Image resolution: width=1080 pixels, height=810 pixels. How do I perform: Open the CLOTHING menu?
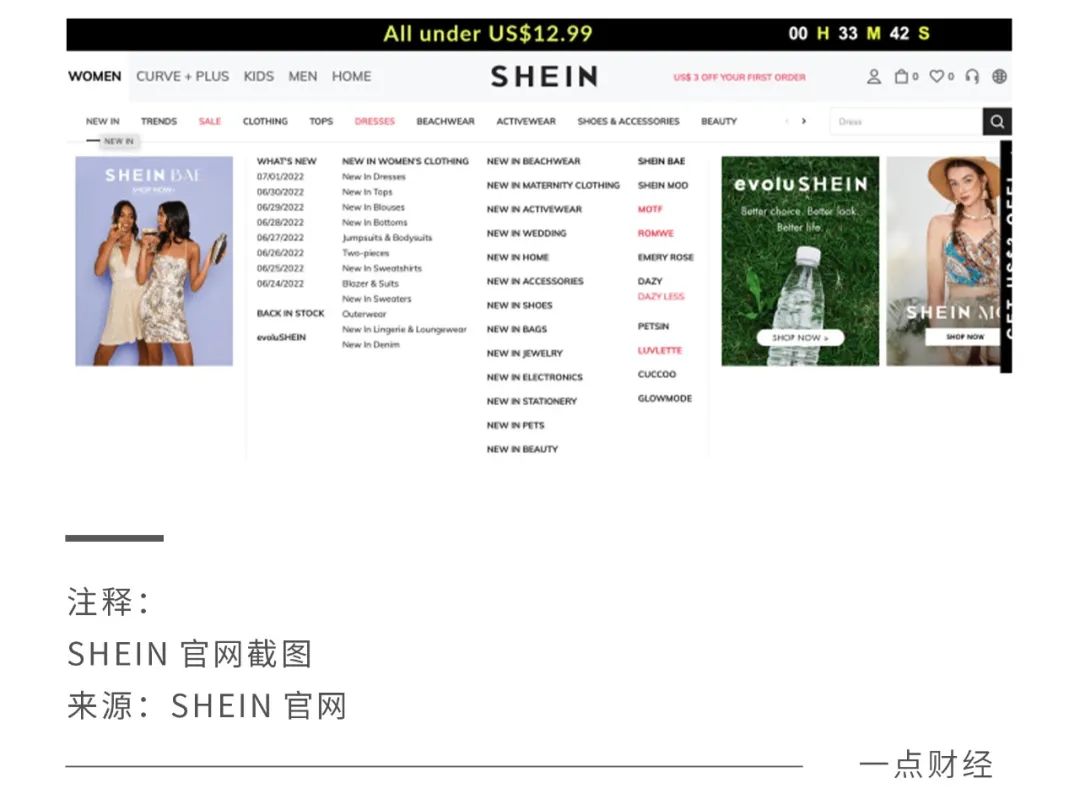(x=265, y=121)
